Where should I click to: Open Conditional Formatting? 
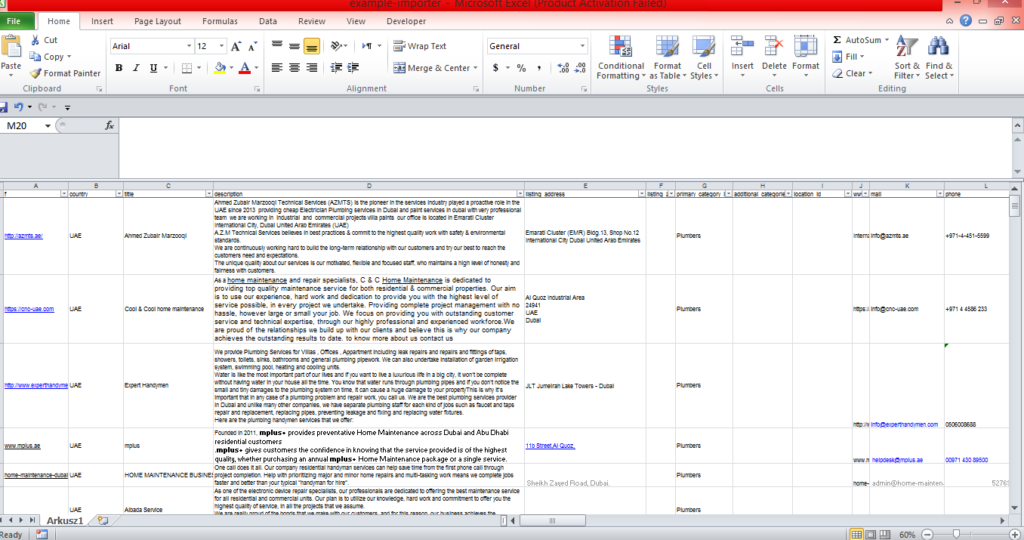(620, 57)
